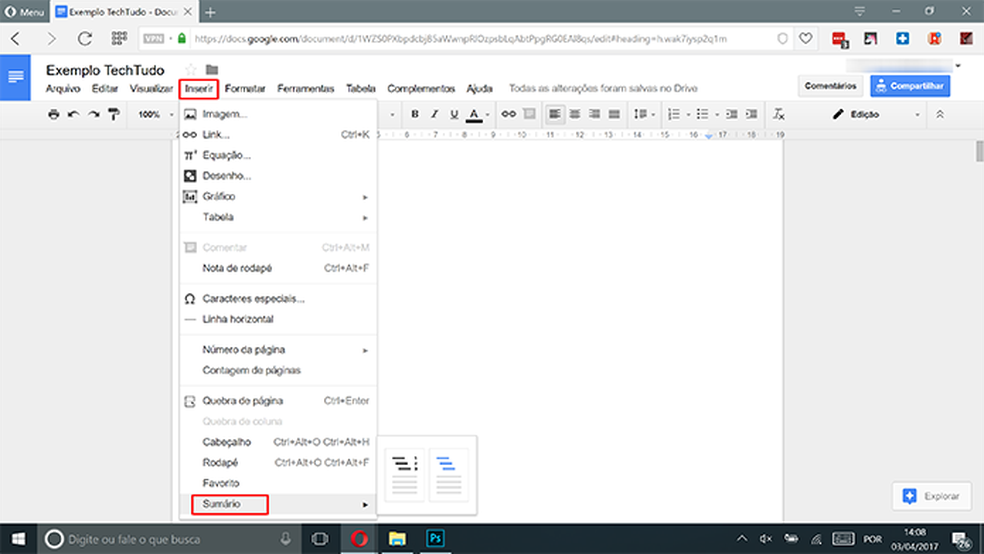Click the bulleted list icon
Image resolution: width=984 pixels, height=554 pixels.
[702, 114]
